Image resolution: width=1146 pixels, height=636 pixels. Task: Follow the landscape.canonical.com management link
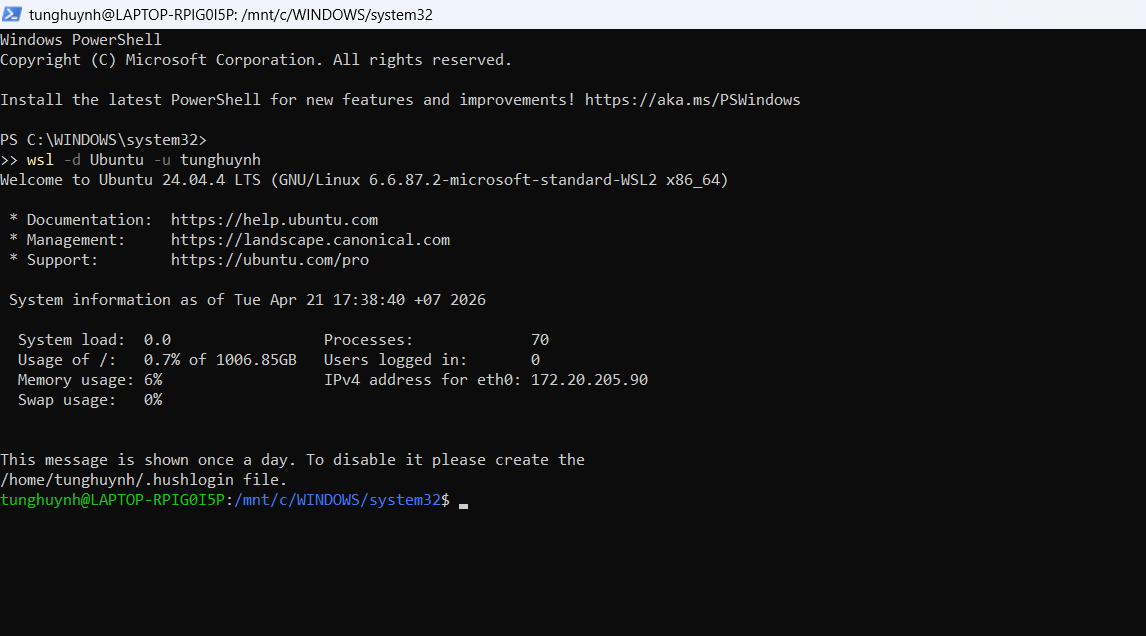(310, 240)
